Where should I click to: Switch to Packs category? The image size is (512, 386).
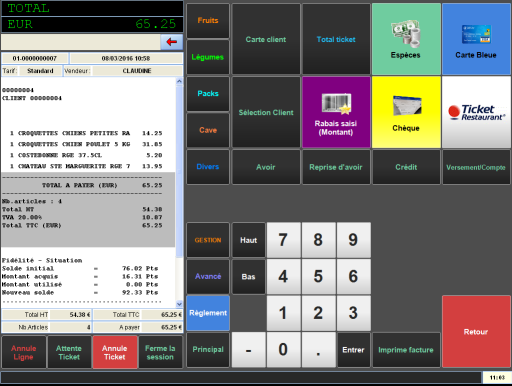pyautogui.click(x=208, y=94)
